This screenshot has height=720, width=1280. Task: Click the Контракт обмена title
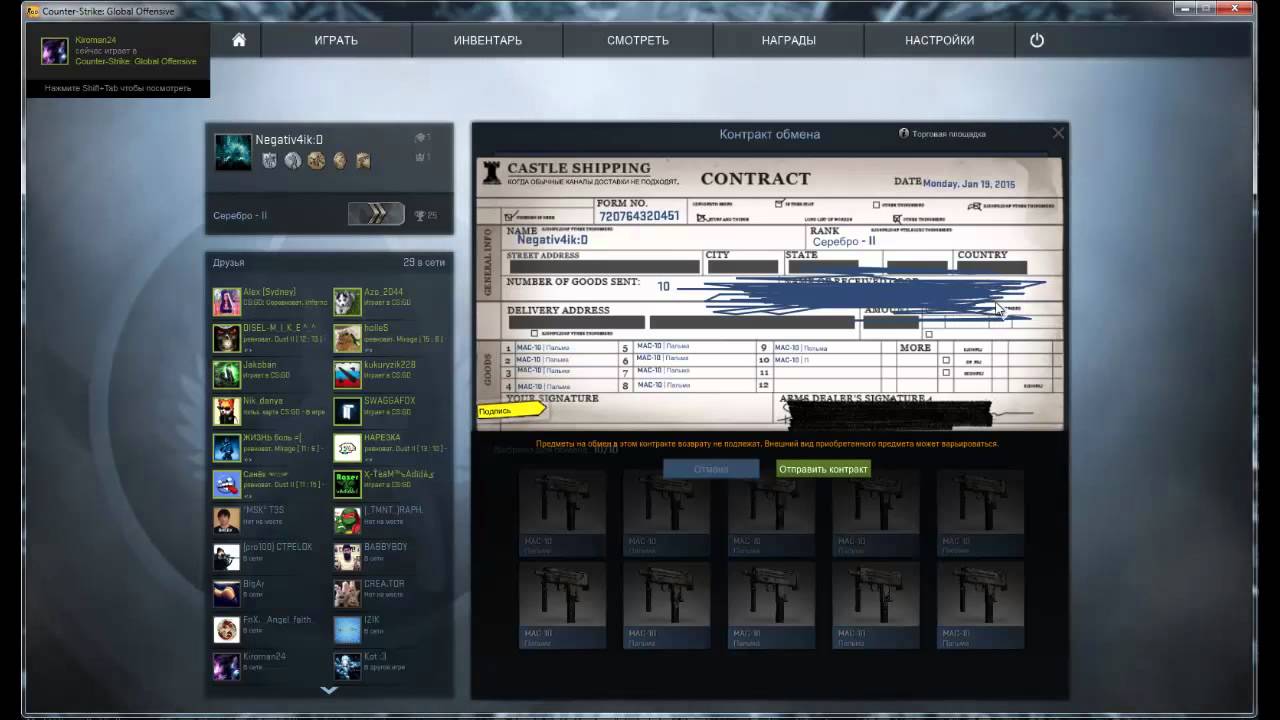(770, 134)
